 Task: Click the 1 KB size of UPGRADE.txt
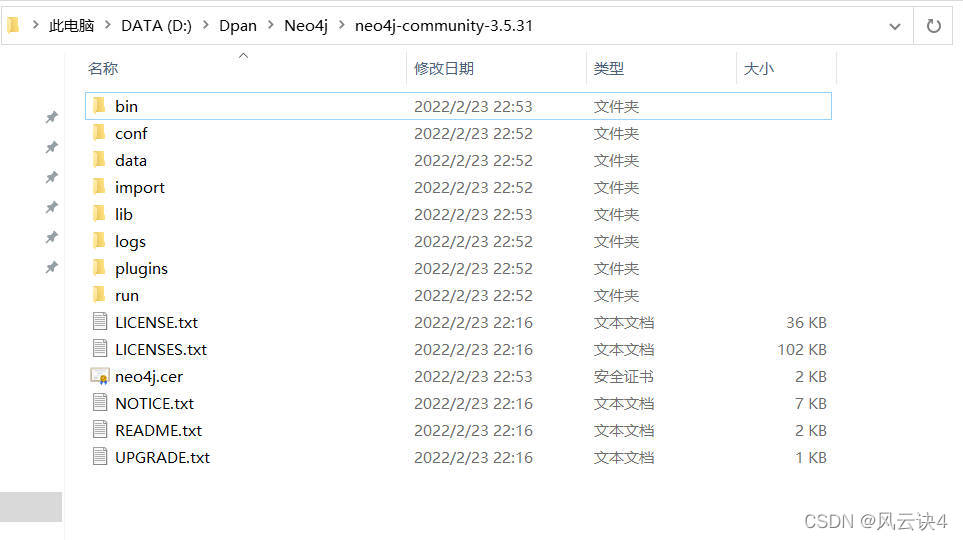click(811, 458)
